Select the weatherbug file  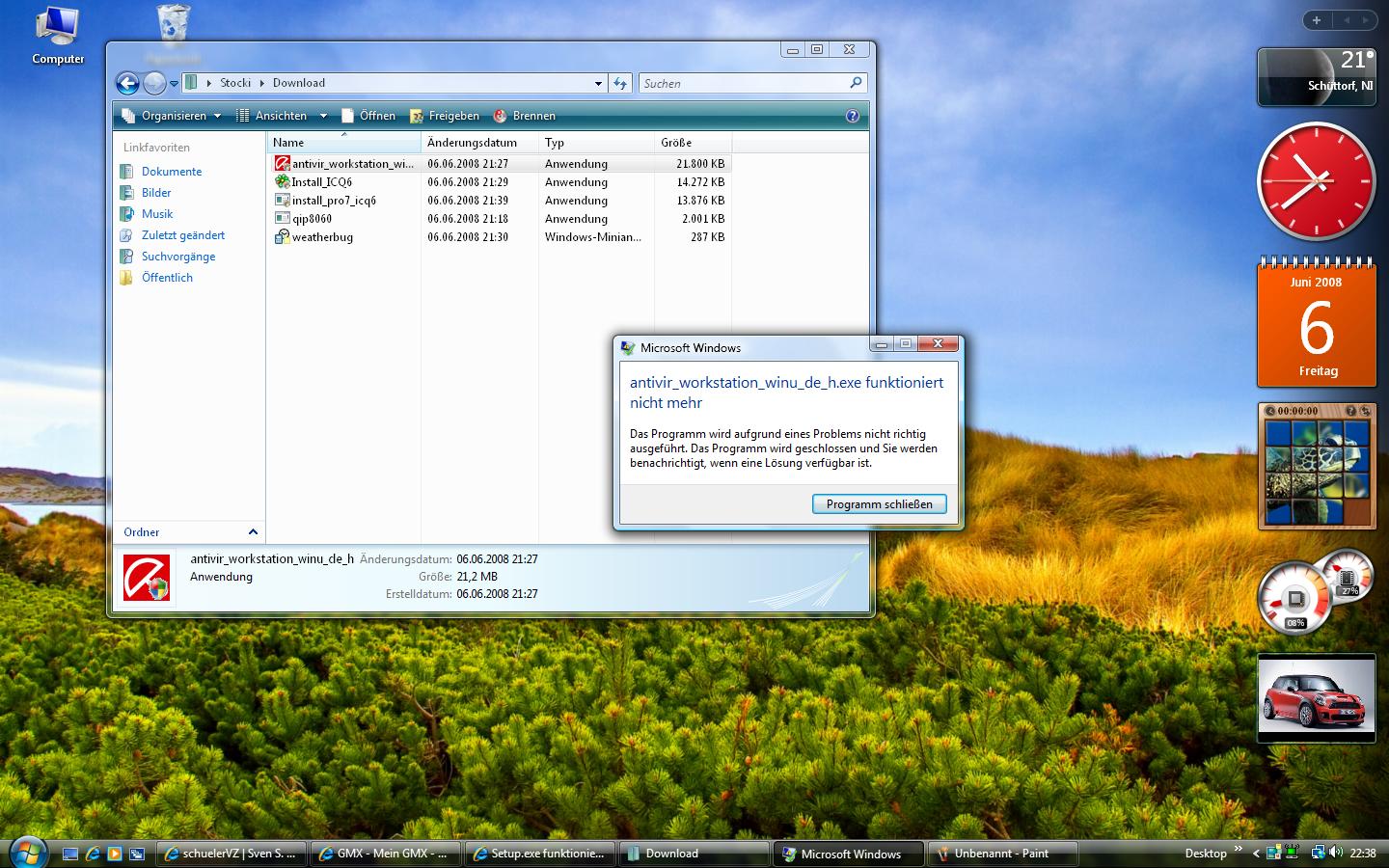pos(313,237)
